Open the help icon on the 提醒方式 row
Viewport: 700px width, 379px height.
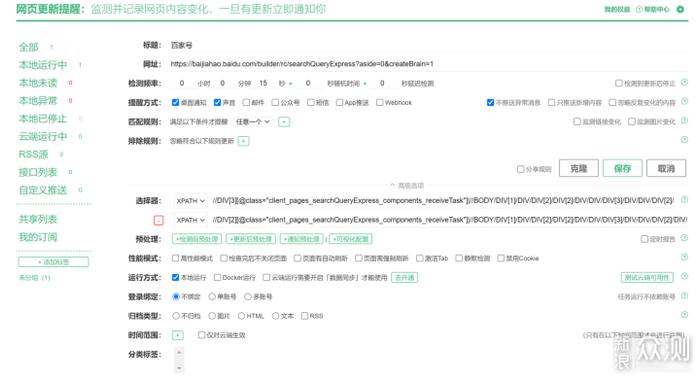pos(684,102)
